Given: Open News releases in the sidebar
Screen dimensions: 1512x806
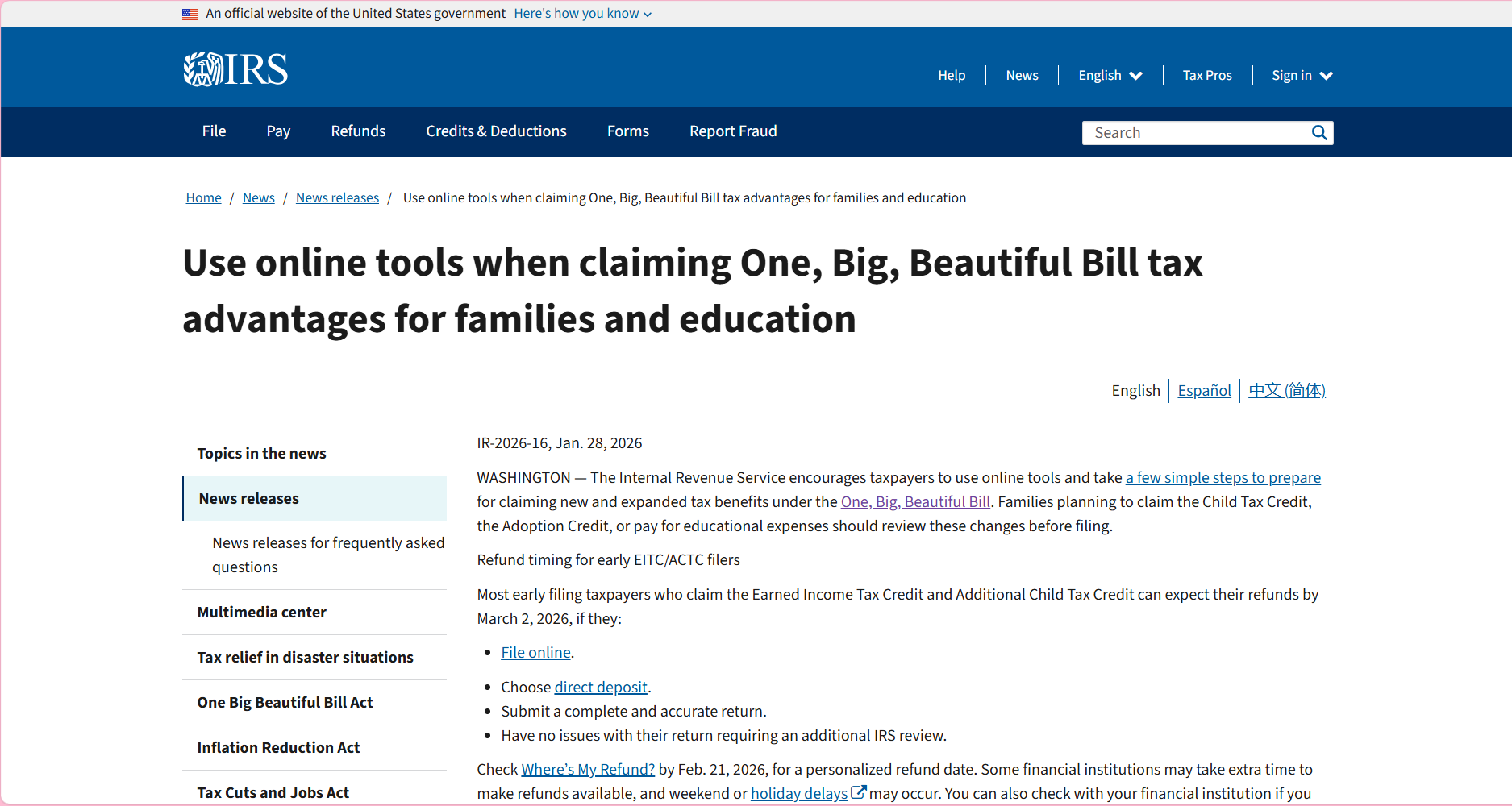Looking at the screenshot, I should [x=248, y=498].
